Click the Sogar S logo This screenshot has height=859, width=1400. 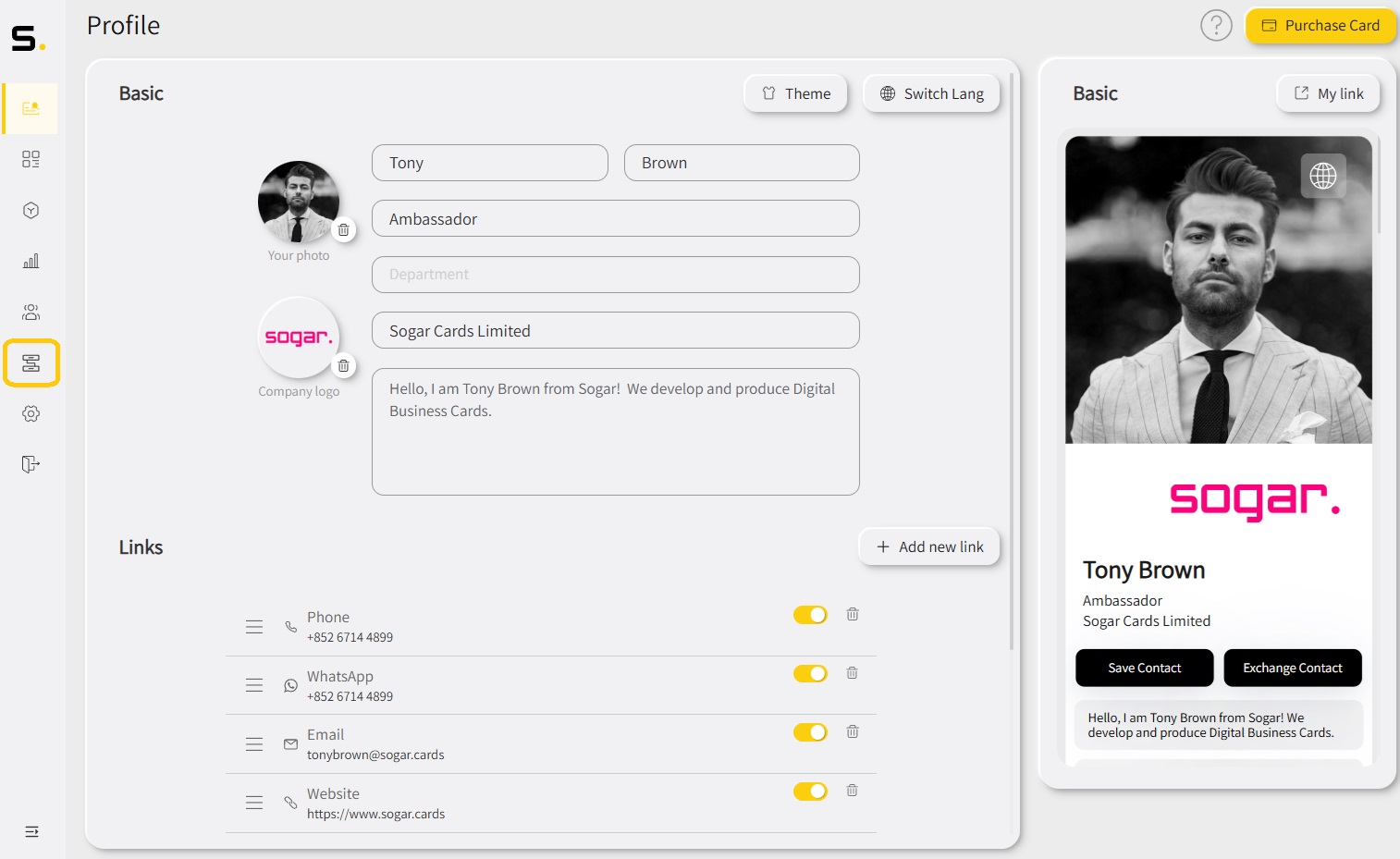coord(28,38)
